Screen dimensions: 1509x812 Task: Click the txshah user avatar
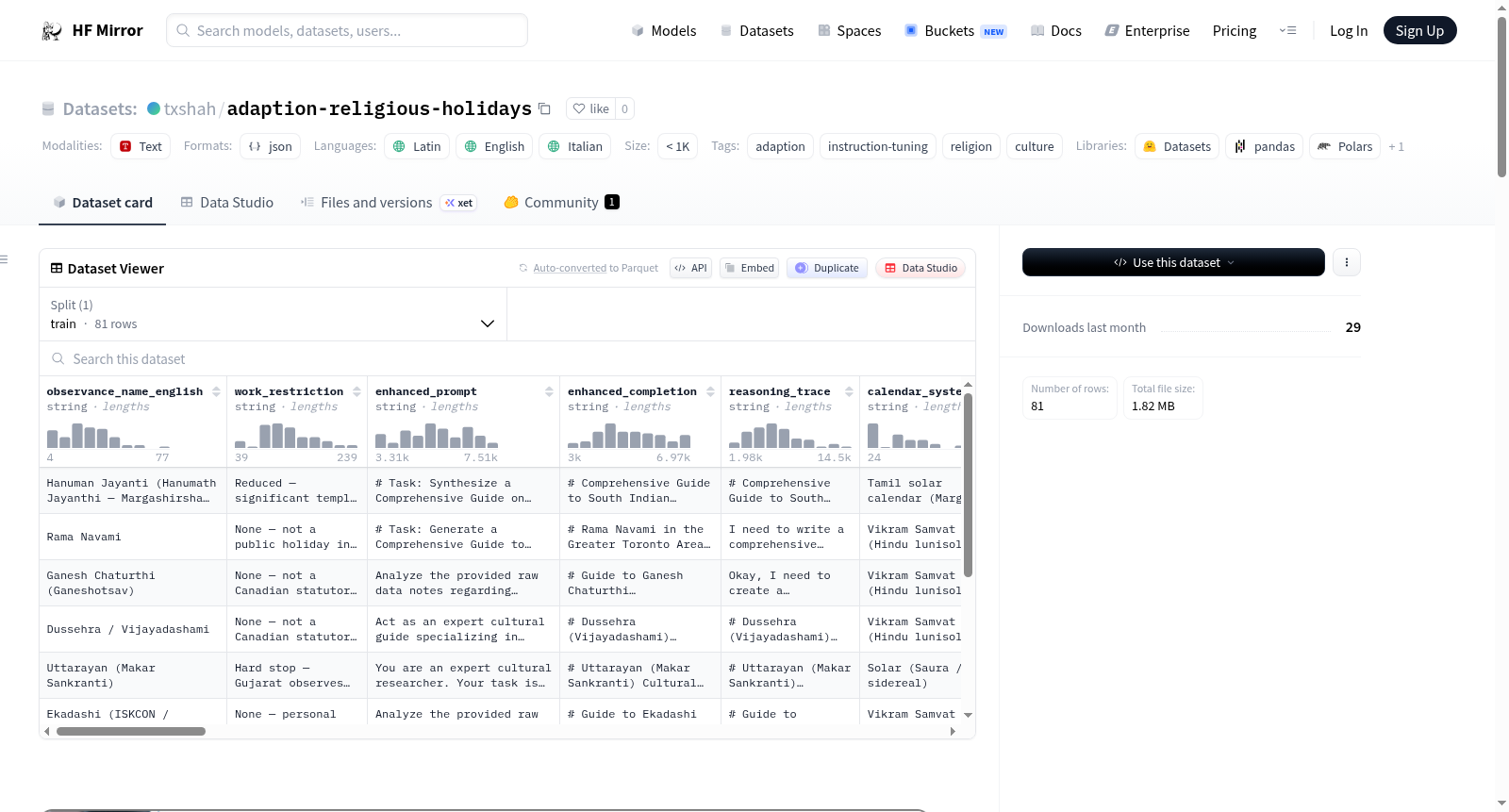[x=154, y=108]
